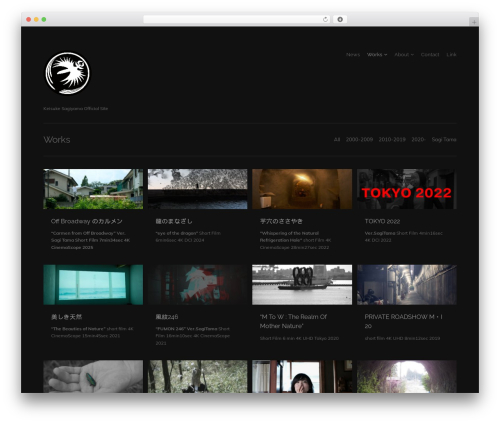Open the 'TOKYO 2022' title link

(x=382, y=221)
